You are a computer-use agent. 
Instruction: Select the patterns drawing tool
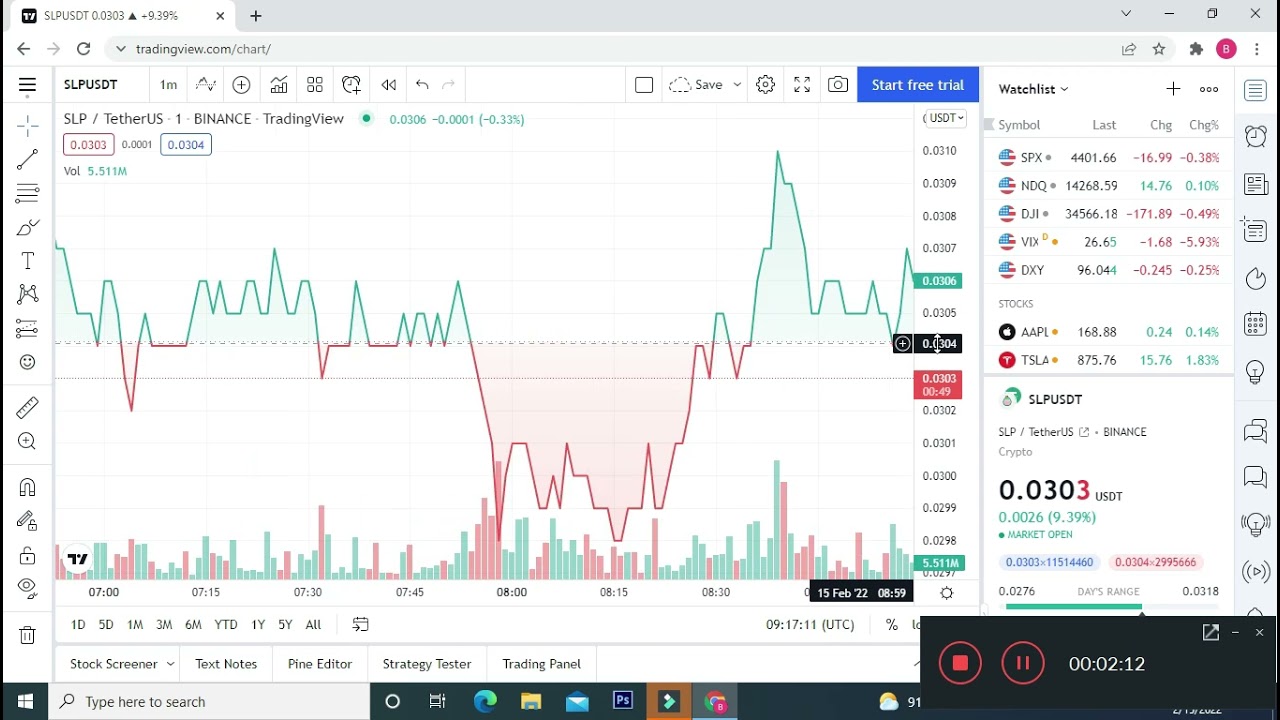click(x=27, y=294)
